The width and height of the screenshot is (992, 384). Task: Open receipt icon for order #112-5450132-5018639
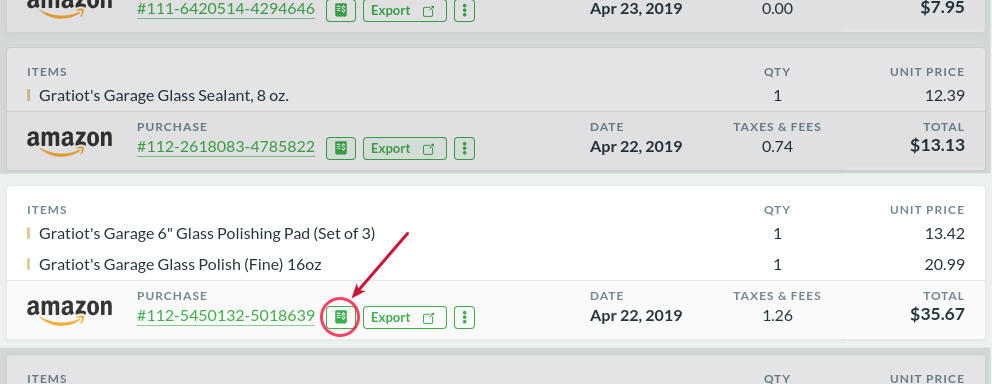[341, 318]
